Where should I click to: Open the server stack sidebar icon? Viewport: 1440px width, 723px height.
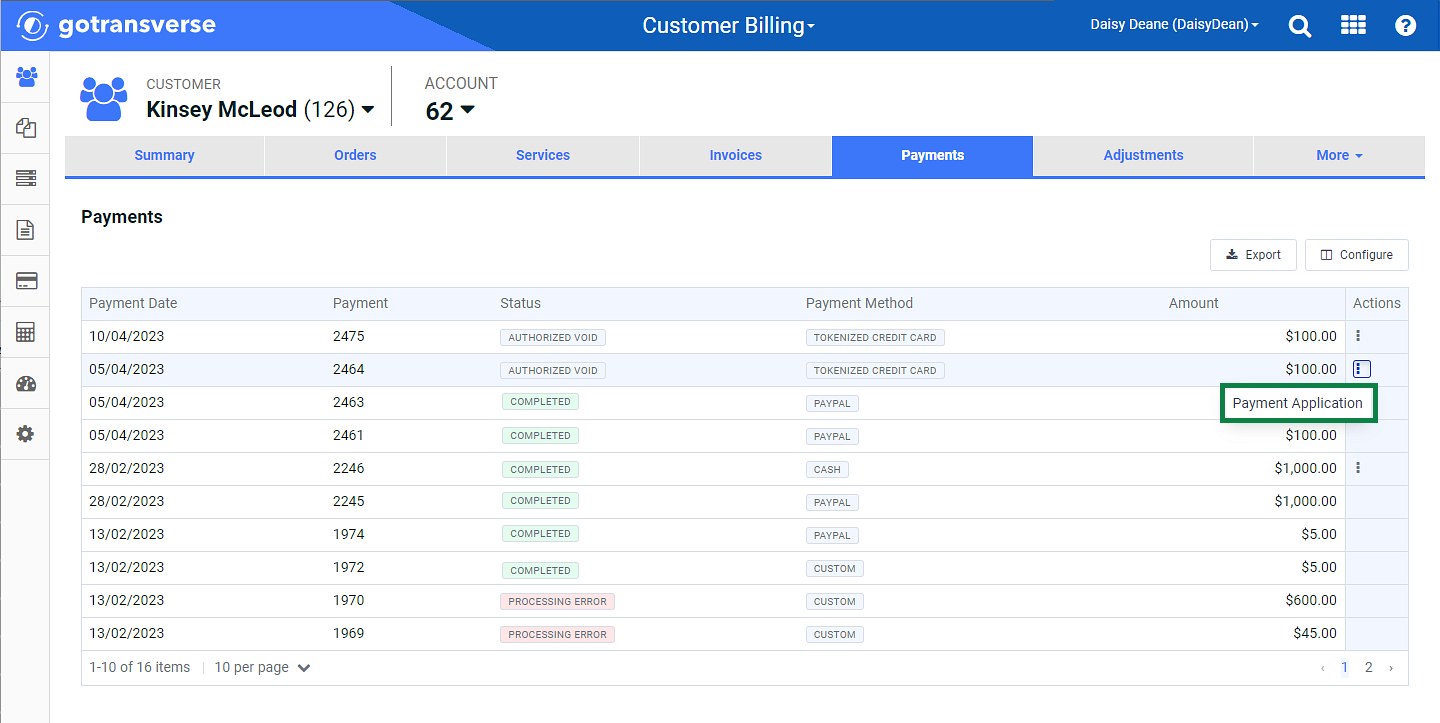[x=26, y=179]
